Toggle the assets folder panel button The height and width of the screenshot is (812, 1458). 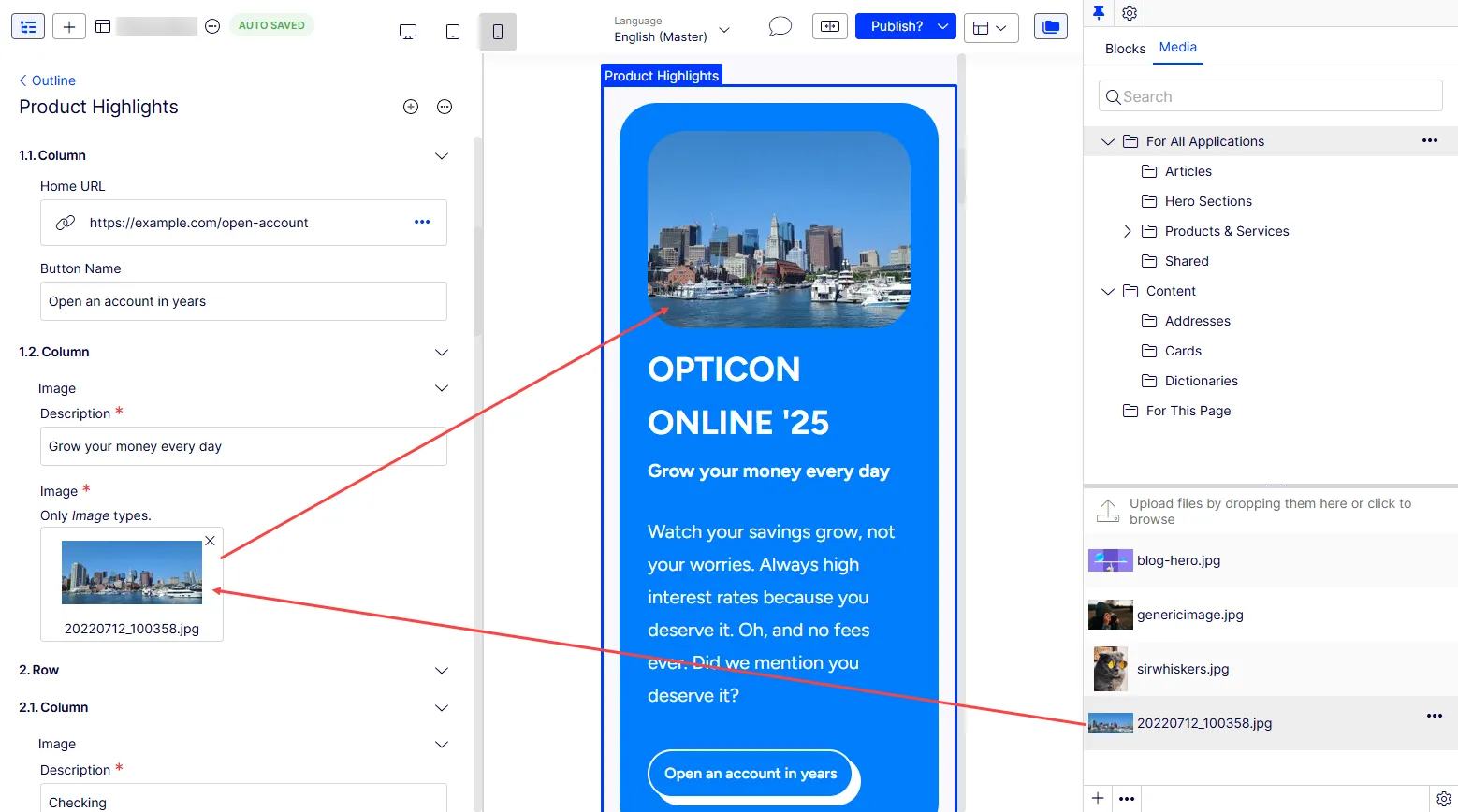pyautogui.click(x=1051, y=26)
